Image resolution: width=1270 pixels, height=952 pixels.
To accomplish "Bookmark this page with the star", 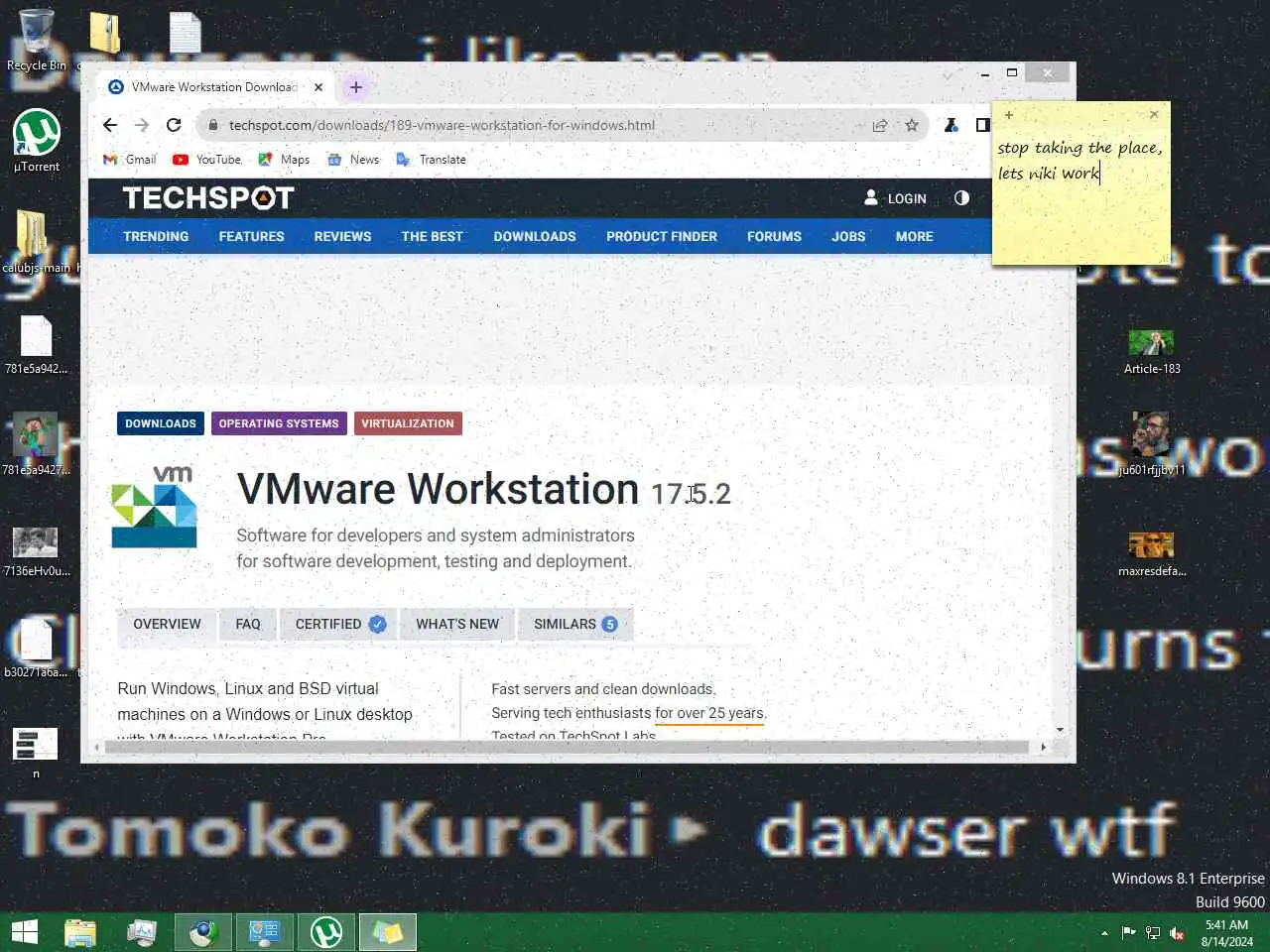I will coord(911,125).
